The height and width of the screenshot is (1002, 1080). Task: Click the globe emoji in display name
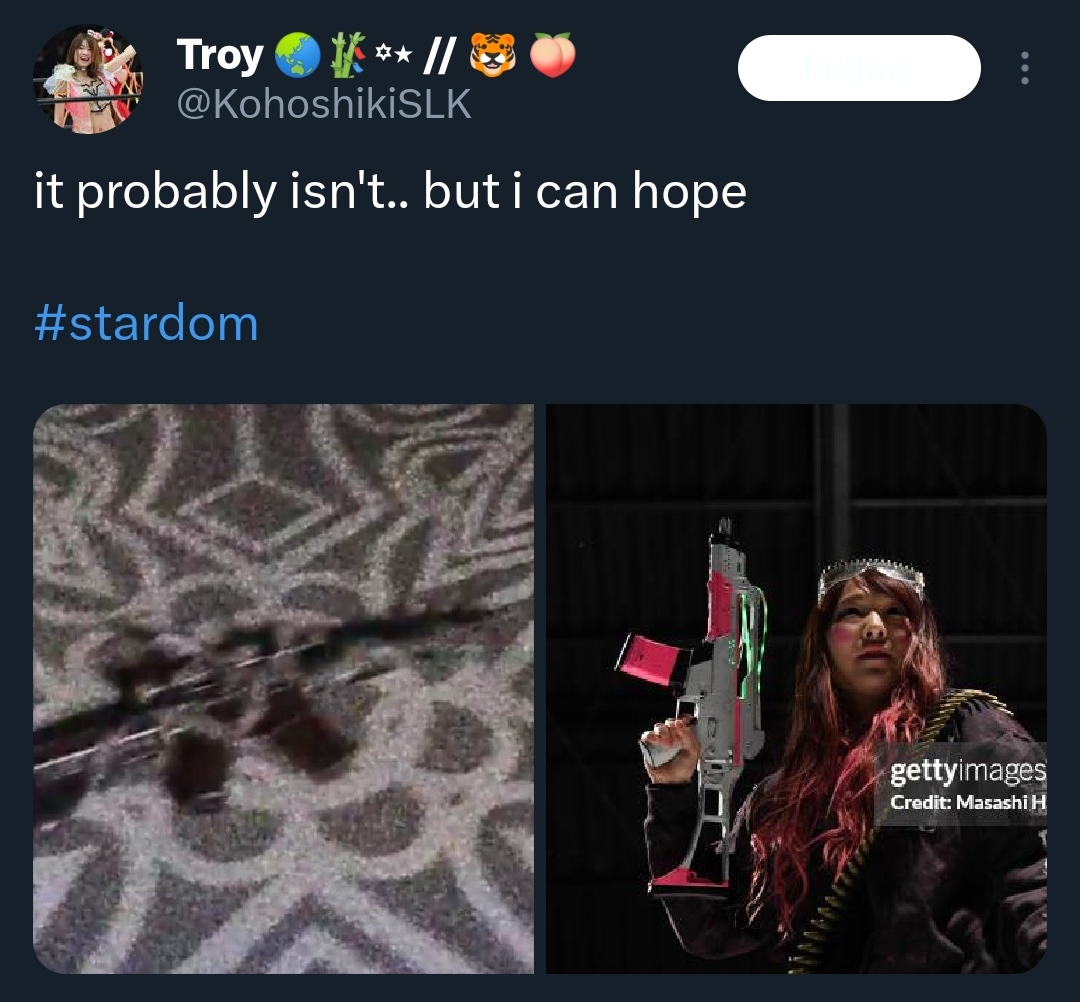click(298, 55)
